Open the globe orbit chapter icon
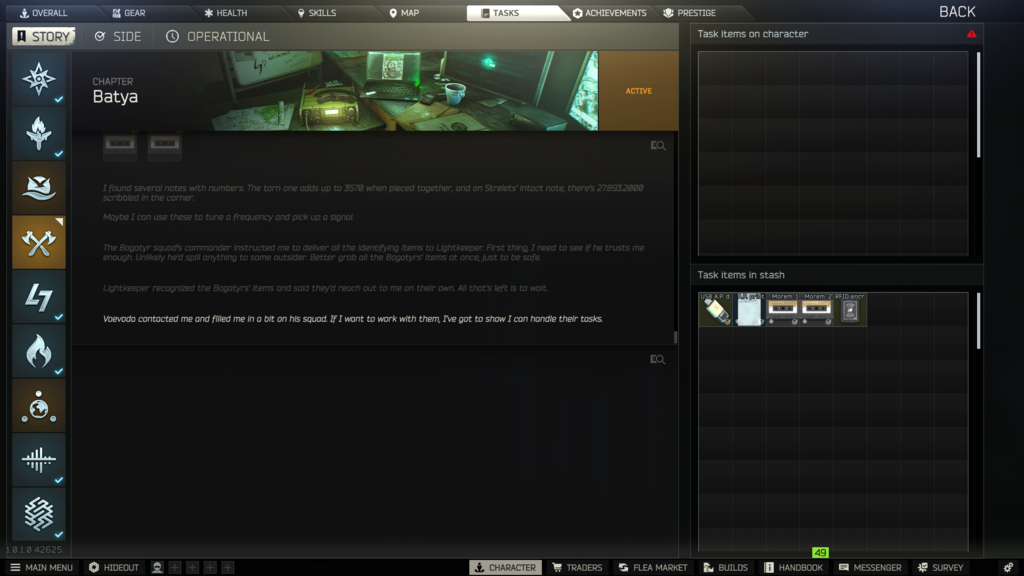The height and width of the screenshot is (576, 1024). coord(39,405)
